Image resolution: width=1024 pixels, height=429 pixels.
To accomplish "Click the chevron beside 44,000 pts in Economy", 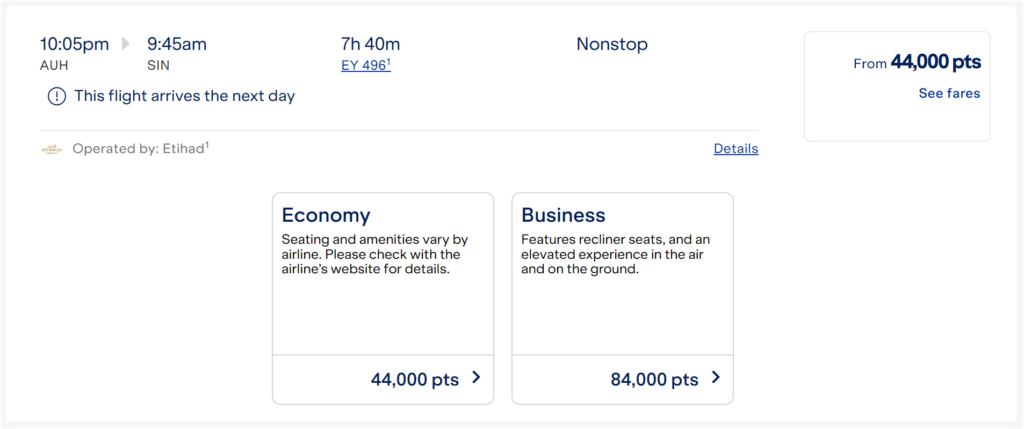I will [476, 377].
